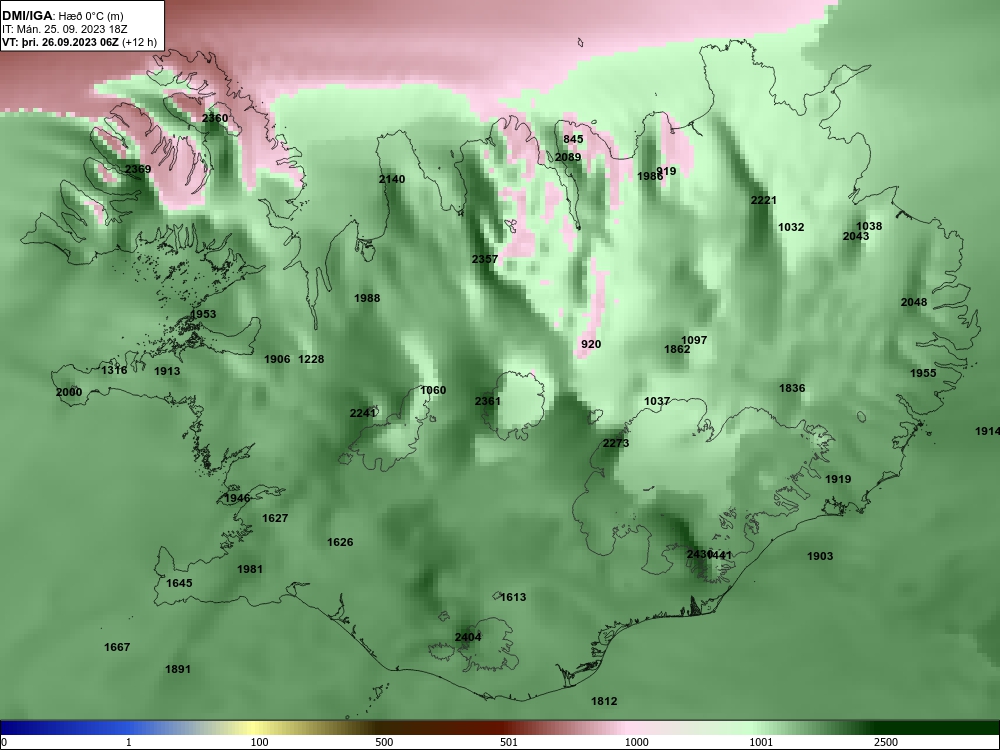
Task: Click the 1906 height value
Action: coord(277,359)
